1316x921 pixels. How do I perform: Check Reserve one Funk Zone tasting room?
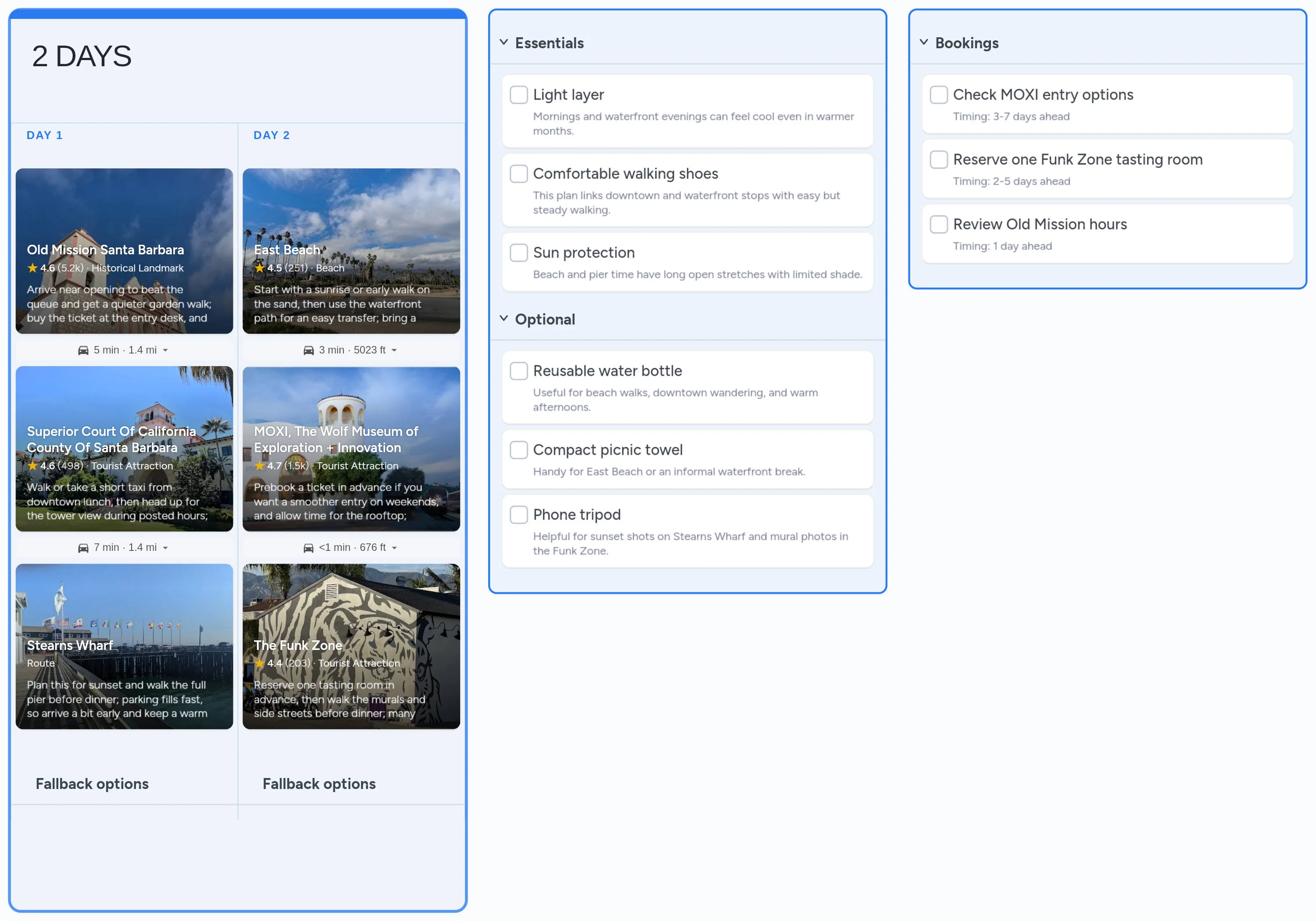938,159
